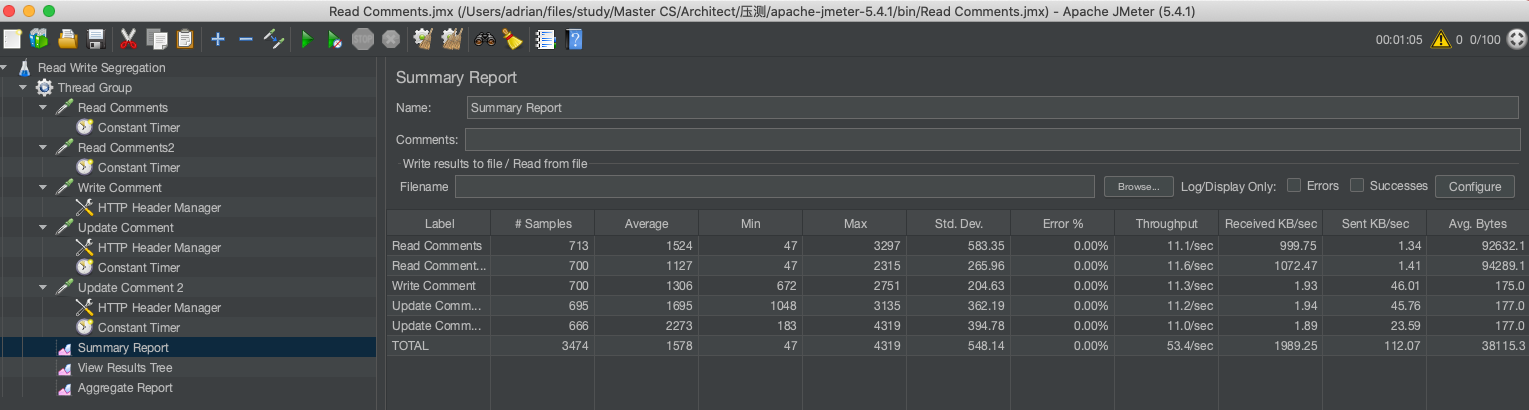
Task: Select the Write Comment table row label
Action: coord(434,286)
